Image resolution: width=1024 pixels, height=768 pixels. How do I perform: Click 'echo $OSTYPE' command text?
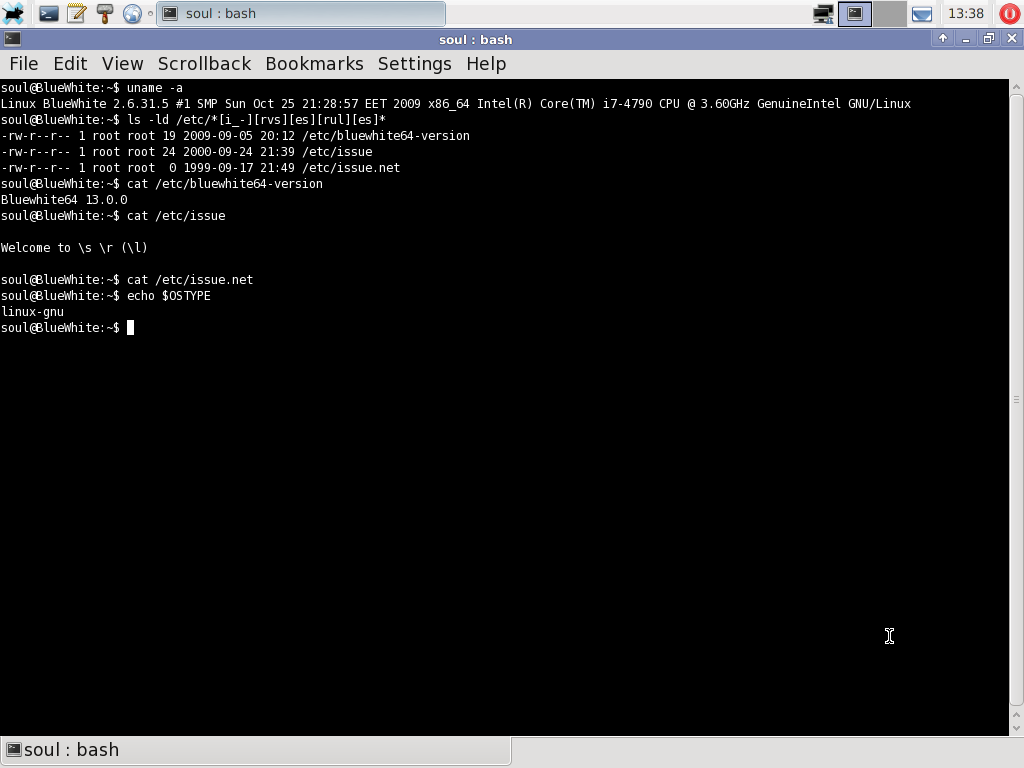click(x=168, y=296)
